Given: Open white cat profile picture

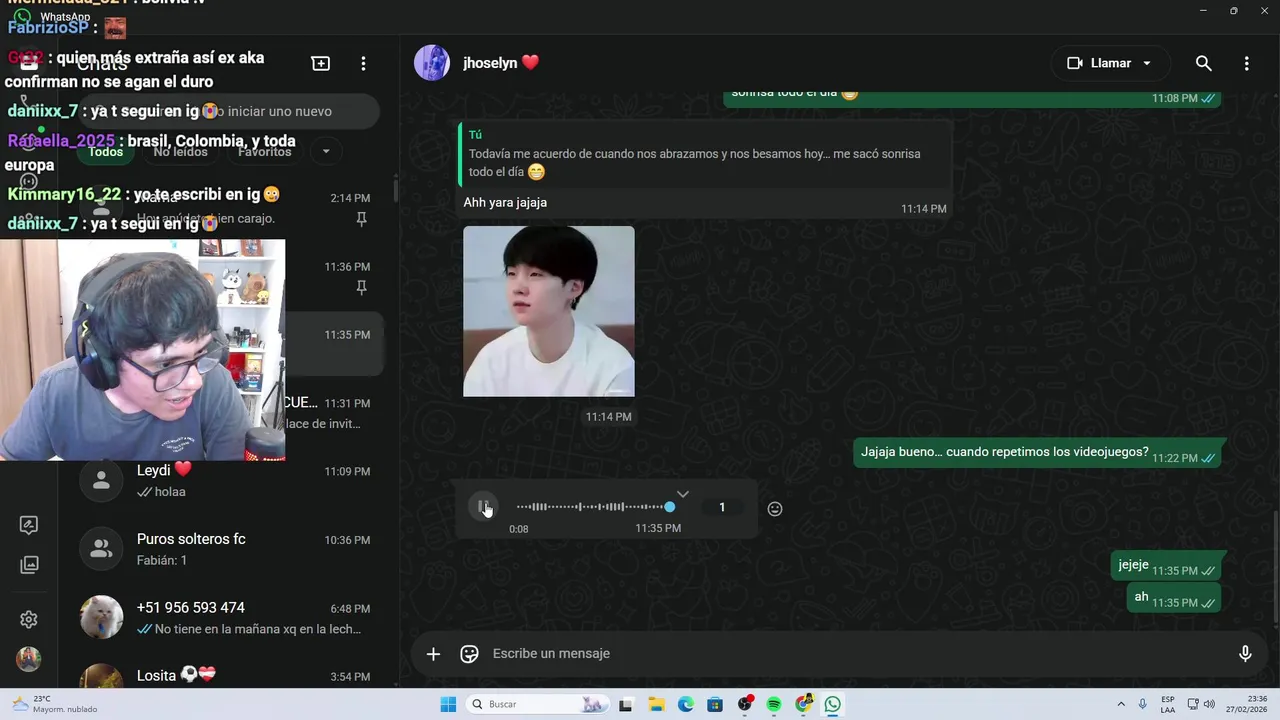Looking at the screenshot, I should tap(101, 617).
